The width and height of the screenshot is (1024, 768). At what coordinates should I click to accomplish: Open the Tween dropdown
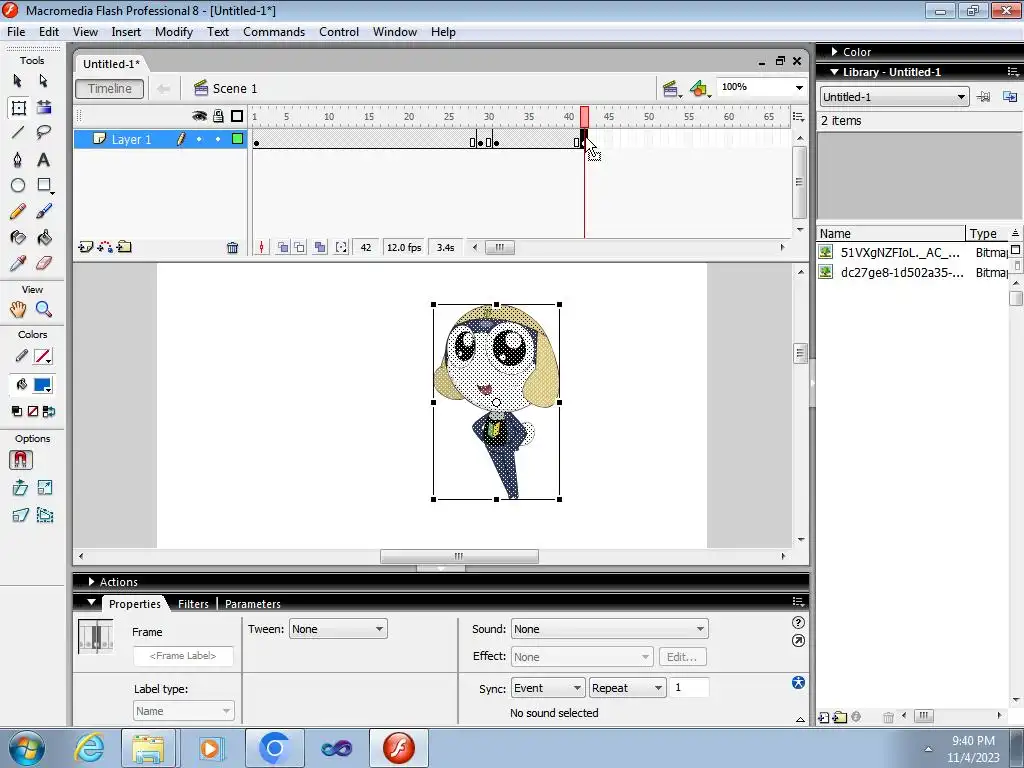click(x=338, y=629)
